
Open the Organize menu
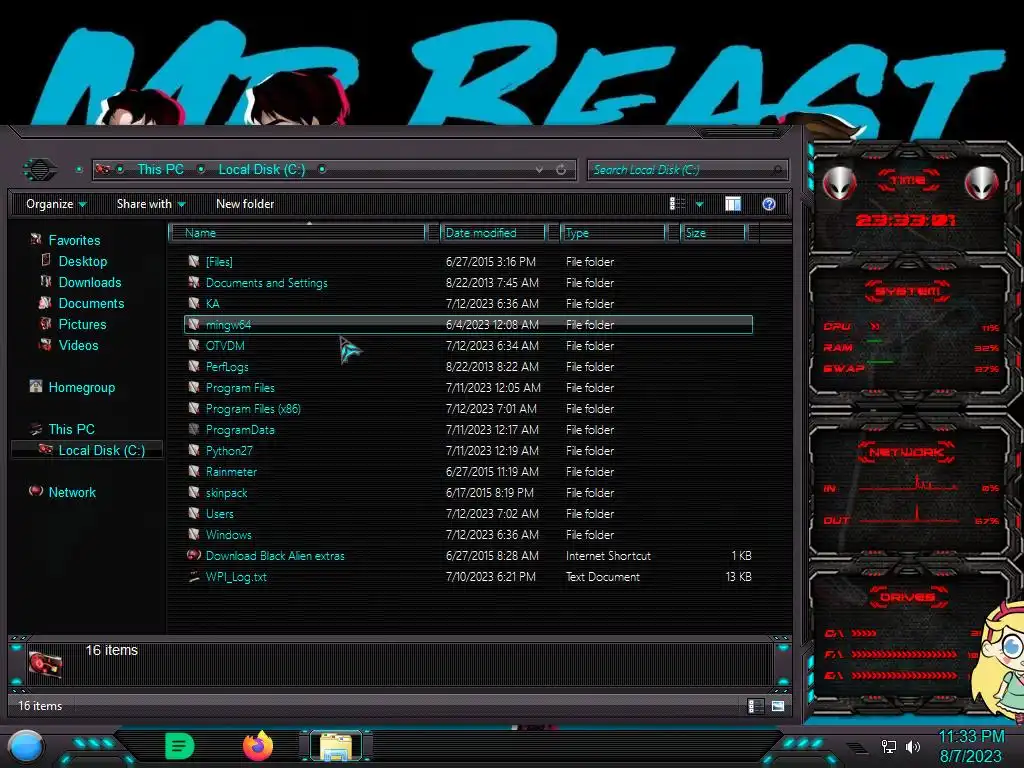(x=56, y=204)
